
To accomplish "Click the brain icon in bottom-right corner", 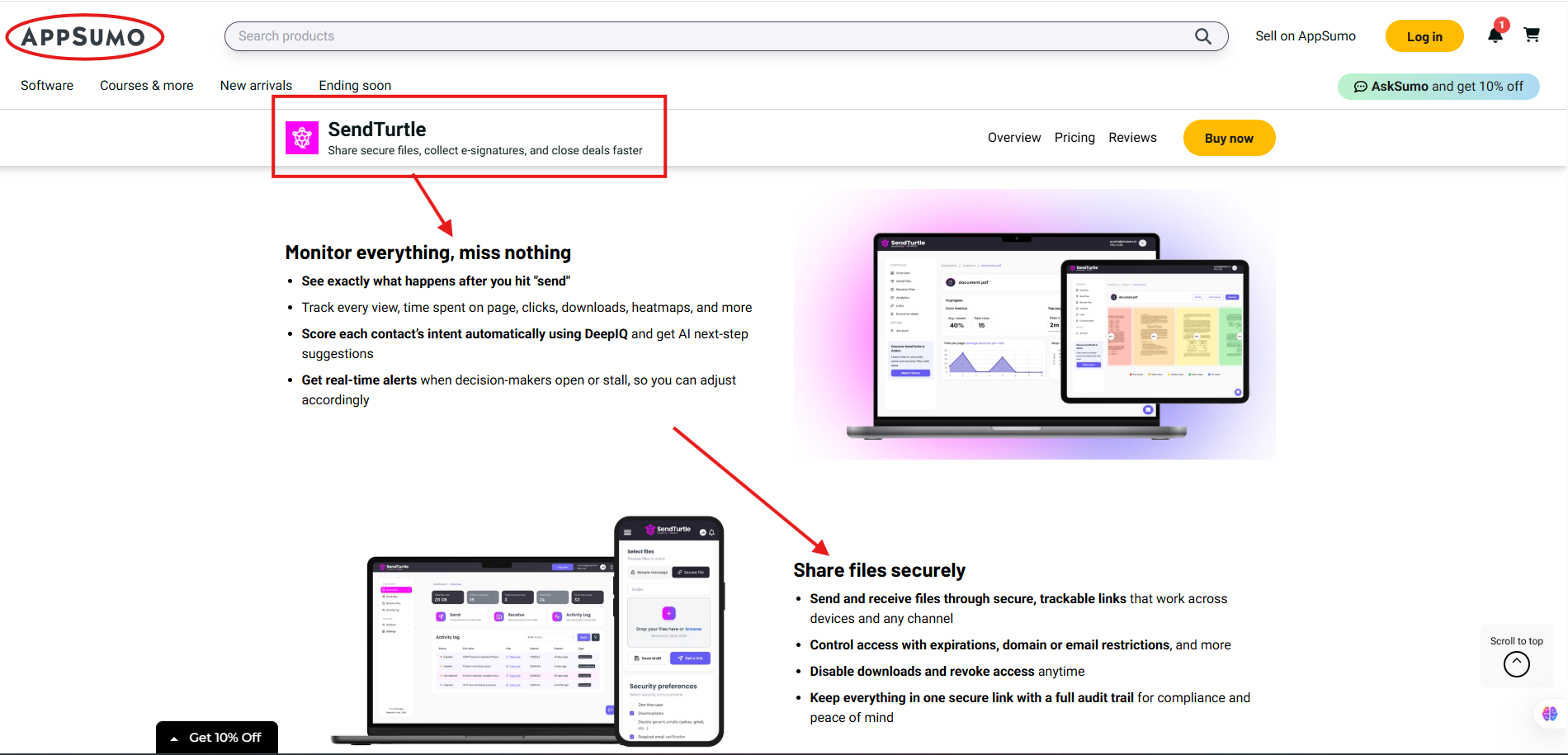I will tap(1549, 714).
